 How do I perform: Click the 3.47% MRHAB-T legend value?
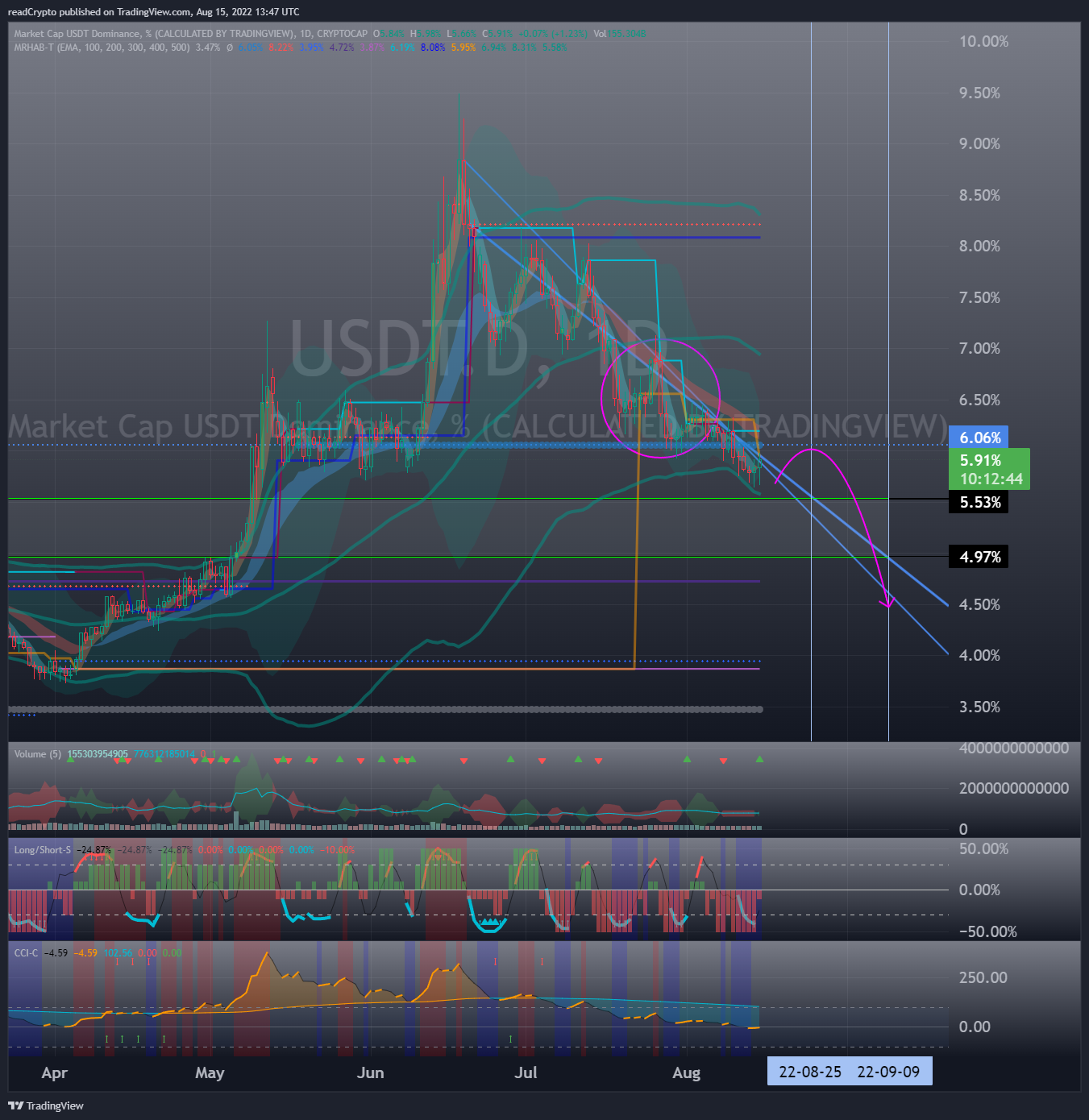pos(207,48)
